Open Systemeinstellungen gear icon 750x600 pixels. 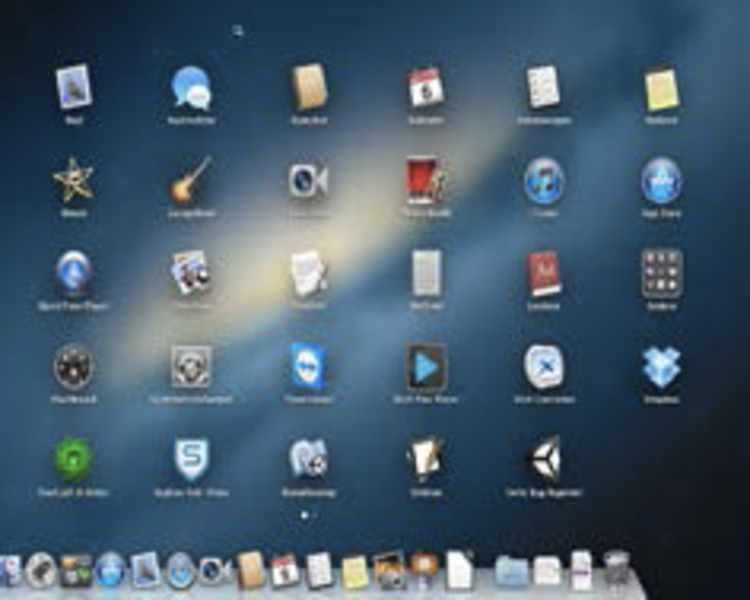[x=191, y=367]
